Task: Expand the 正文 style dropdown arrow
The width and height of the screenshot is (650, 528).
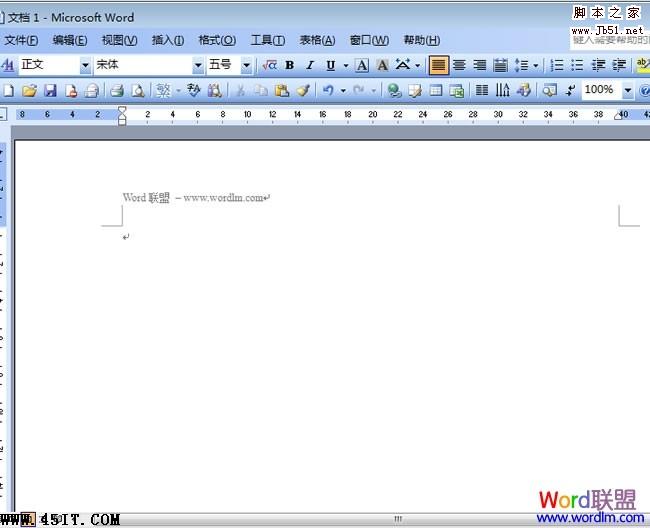Action: (85, 65)
